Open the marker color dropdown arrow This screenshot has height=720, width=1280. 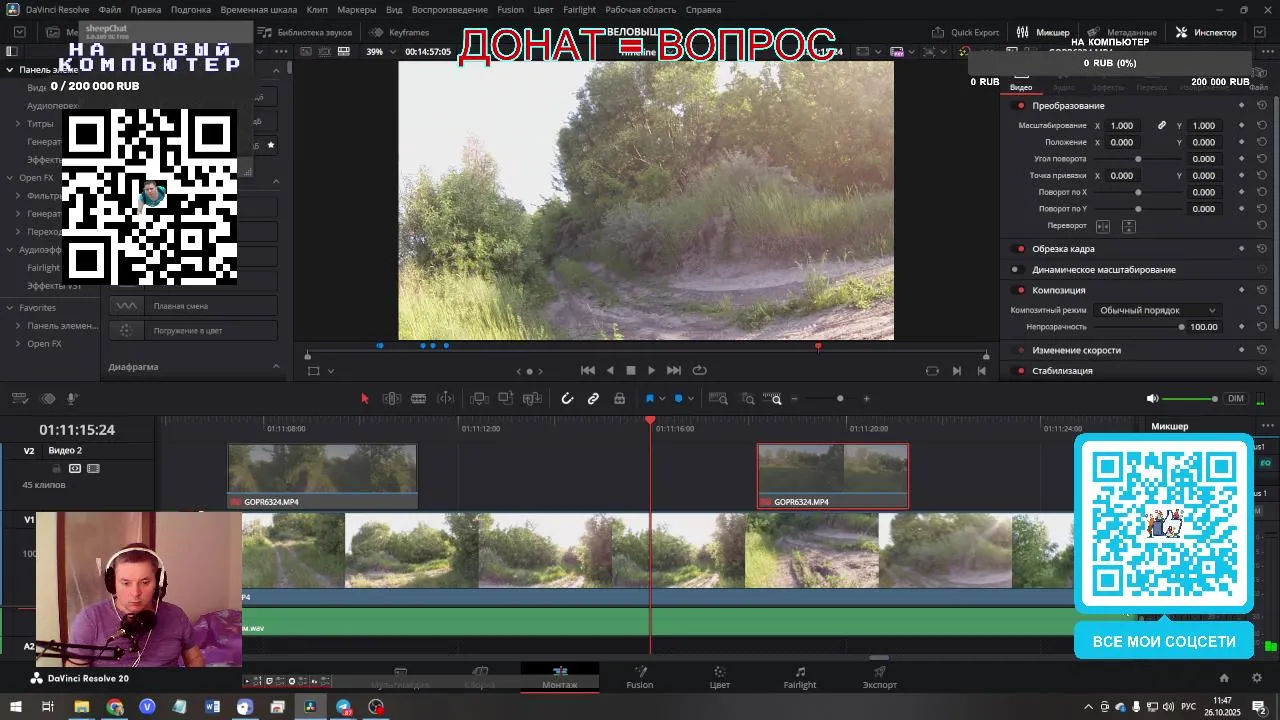(690, 399)
